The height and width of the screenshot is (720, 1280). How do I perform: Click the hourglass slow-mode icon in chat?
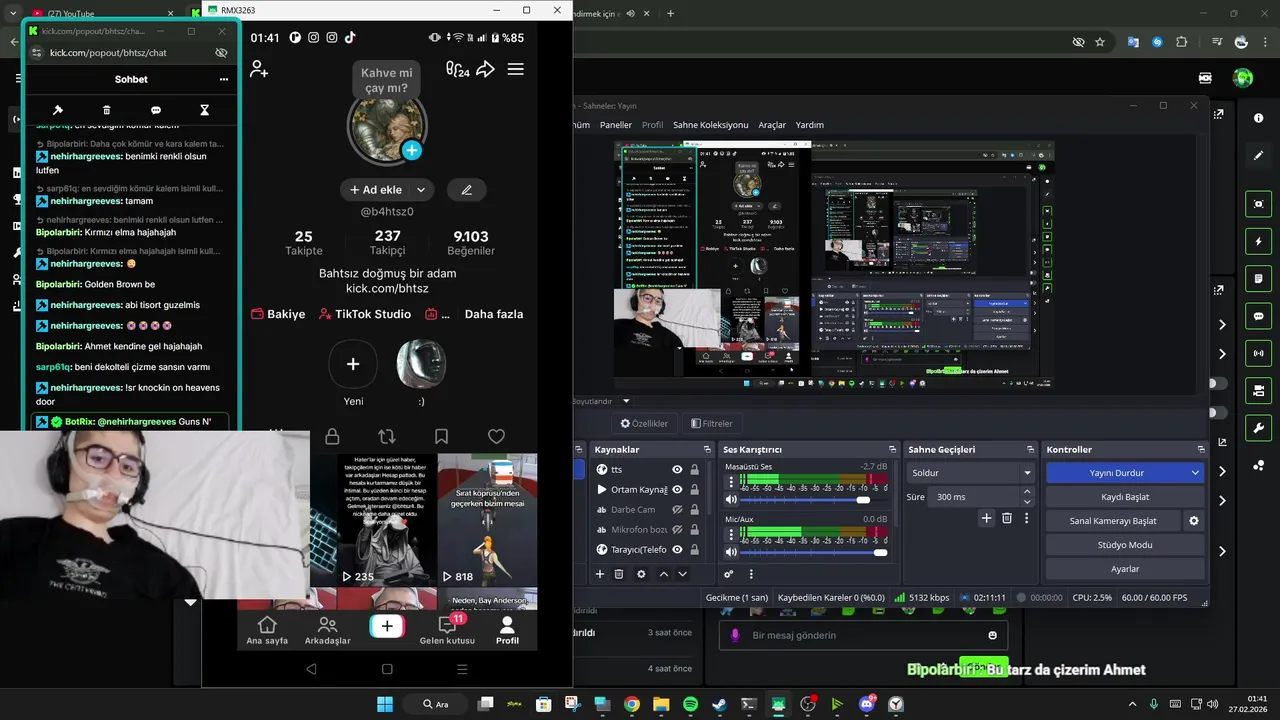pos(205,110)
